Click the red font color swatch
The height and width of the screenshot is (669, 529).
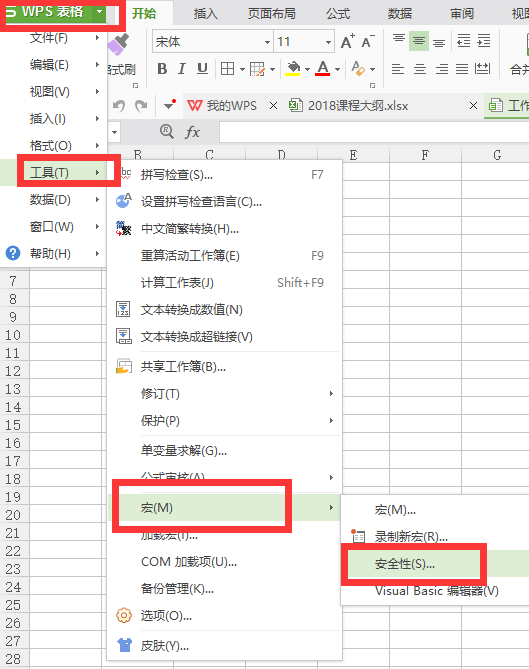click(x=323, y=68)
